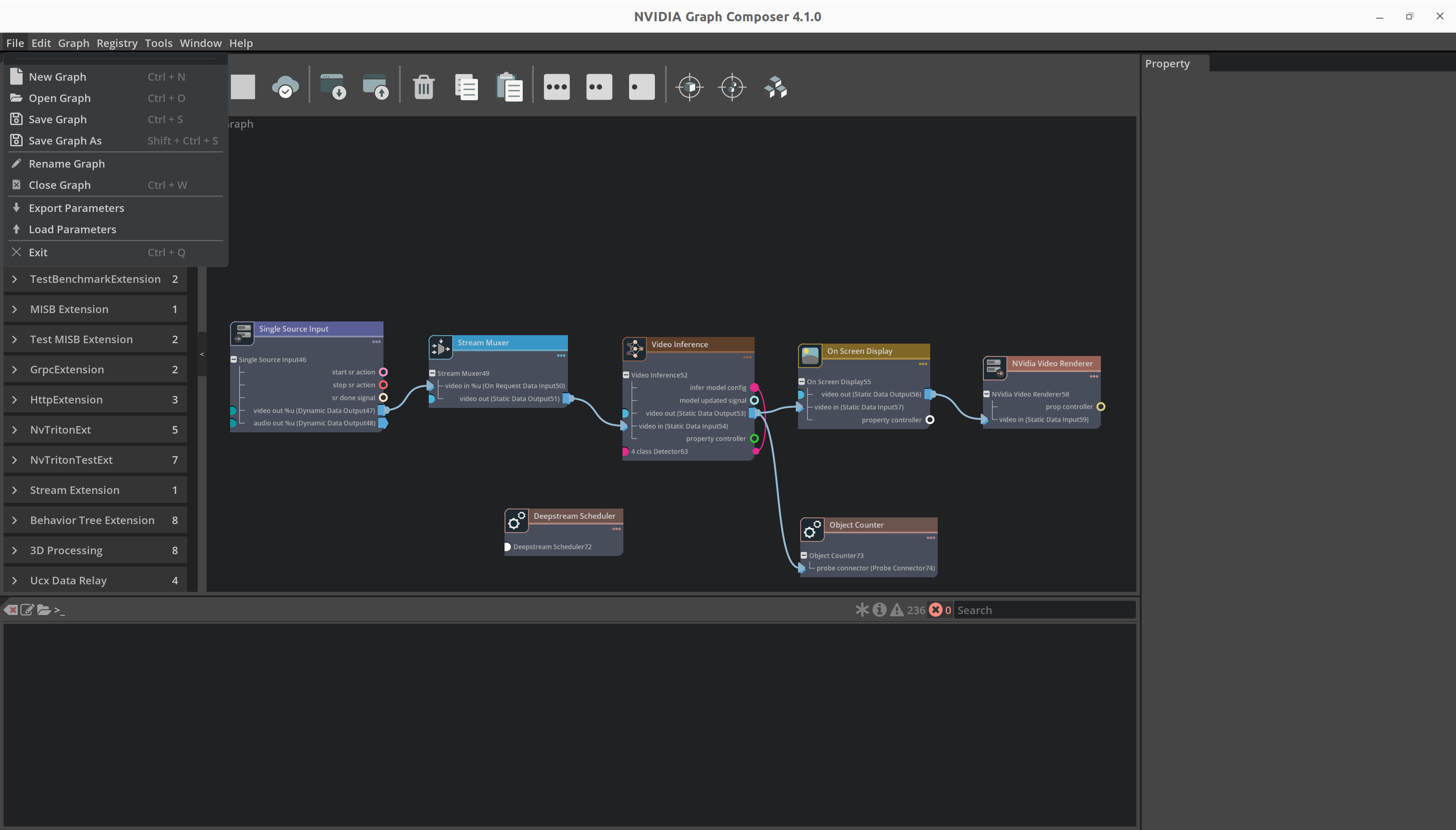Collapse the Video Inference52 component
The width and height of the screenshot is (1456, 830).
click(626, 375)
